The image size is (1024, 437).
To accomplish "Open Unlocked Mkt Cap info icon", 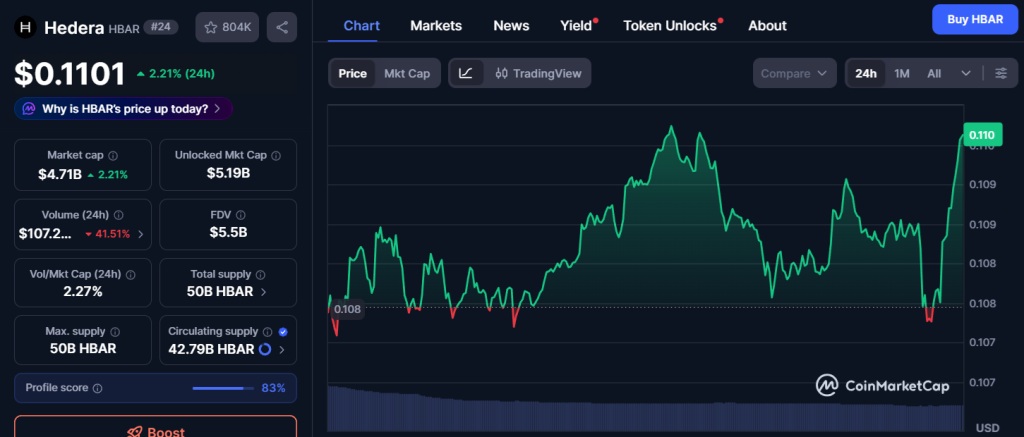I will pyautogui.click(x=276, y=155).
